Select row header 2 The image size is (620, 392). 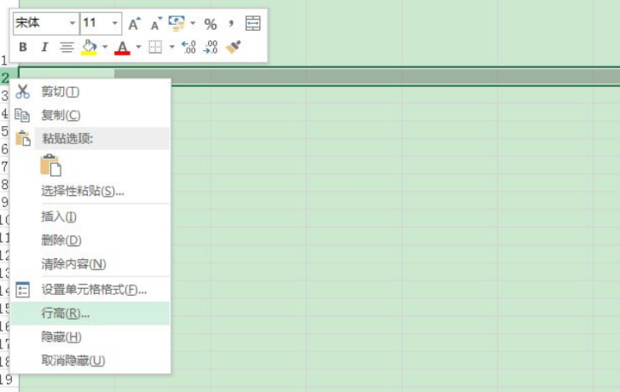(5, 78)
